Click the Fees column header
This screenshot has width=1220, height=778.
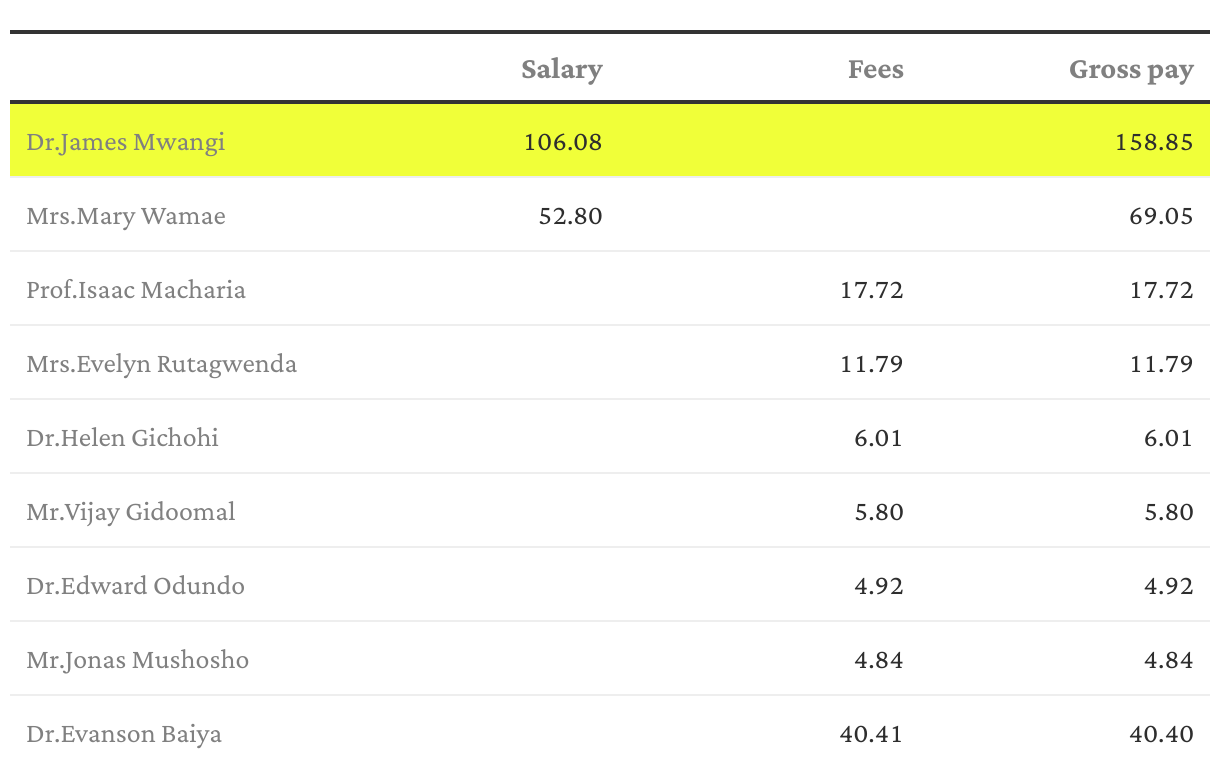pyautogui.click(x=875, y=69)
